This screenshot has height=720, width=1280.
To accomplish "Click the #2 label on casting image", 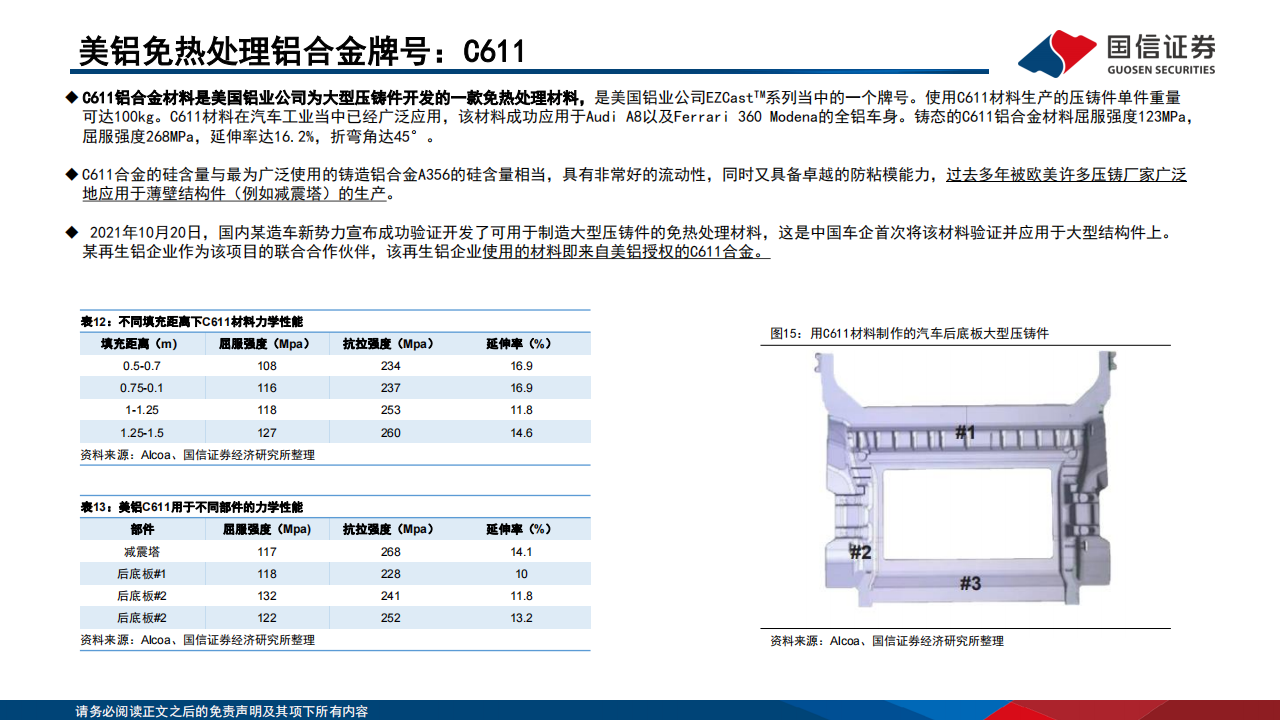I will (x=860, y=552).
